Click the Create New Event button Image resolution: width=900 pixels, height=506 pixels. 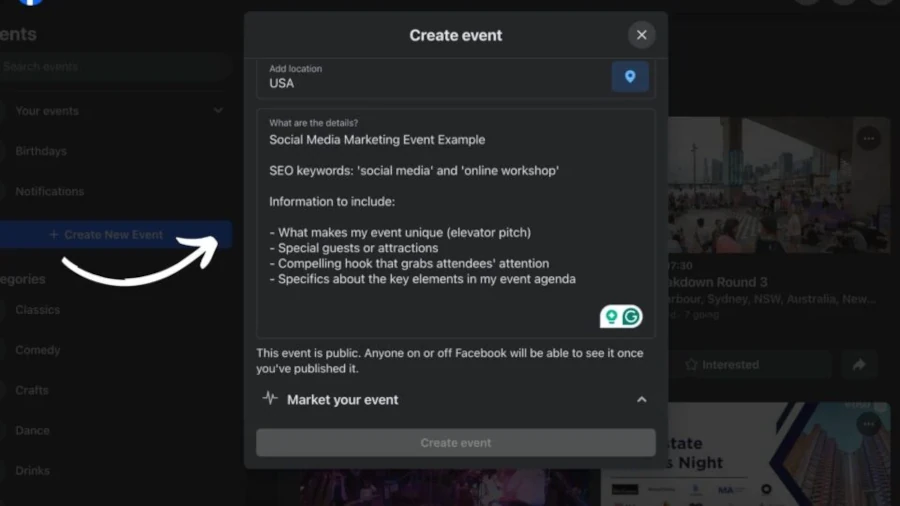[114, 235]
